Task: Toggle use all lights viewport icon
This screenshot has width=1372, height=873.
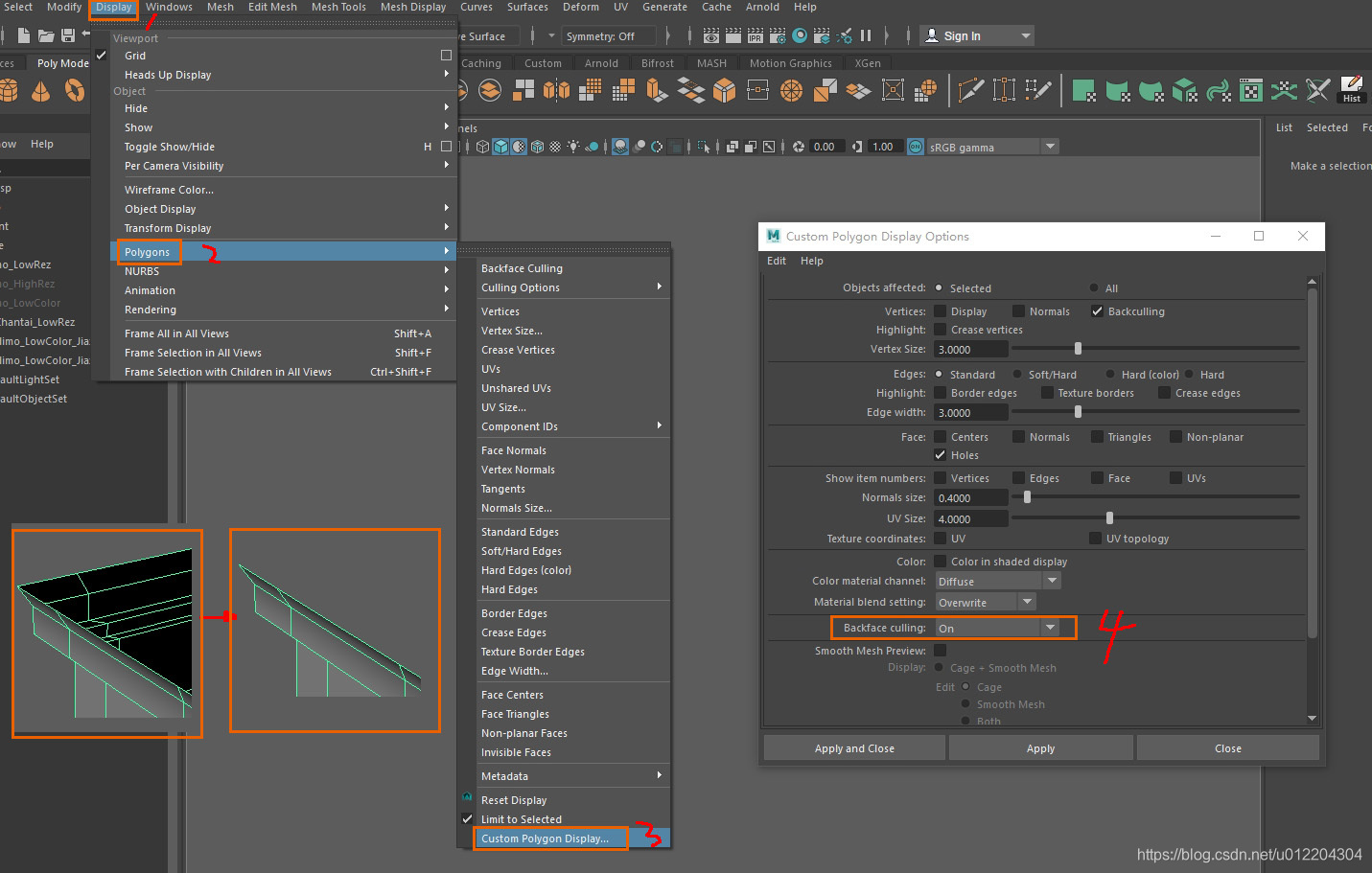Action: pyautogui.click(x=573, y=147)
